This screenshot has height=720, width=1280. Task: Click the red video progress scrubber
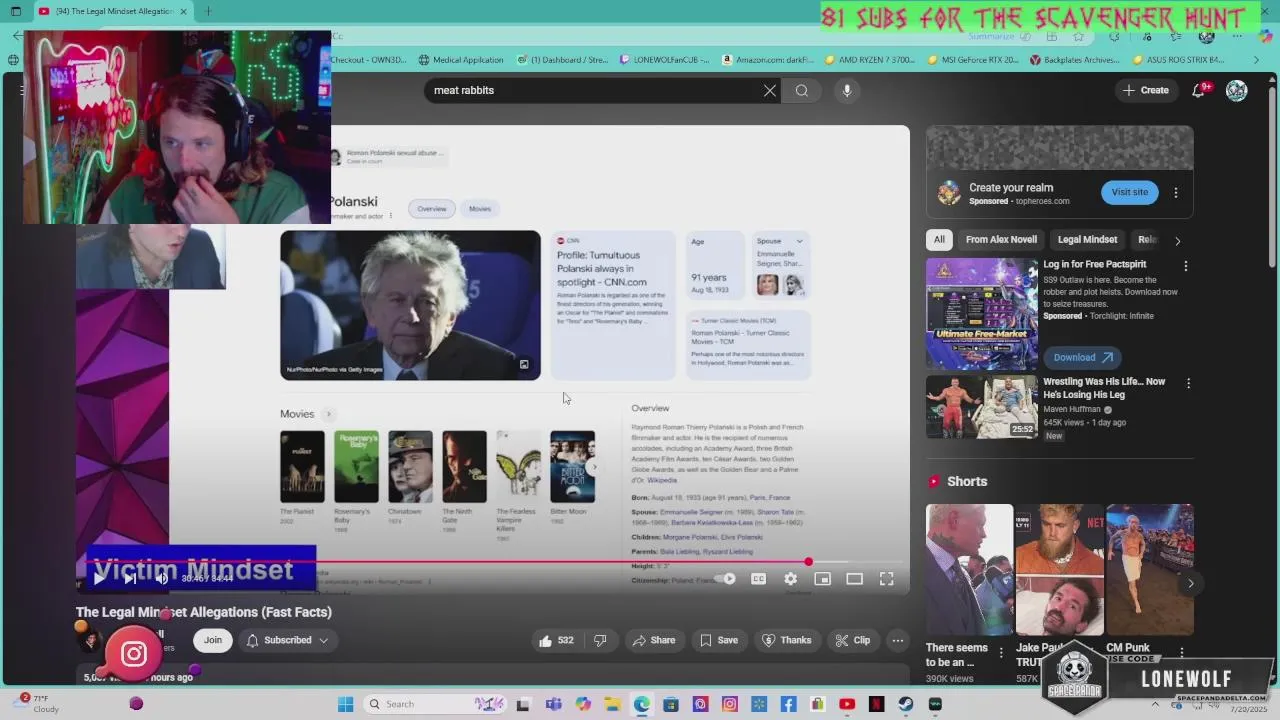click(808, 562)
